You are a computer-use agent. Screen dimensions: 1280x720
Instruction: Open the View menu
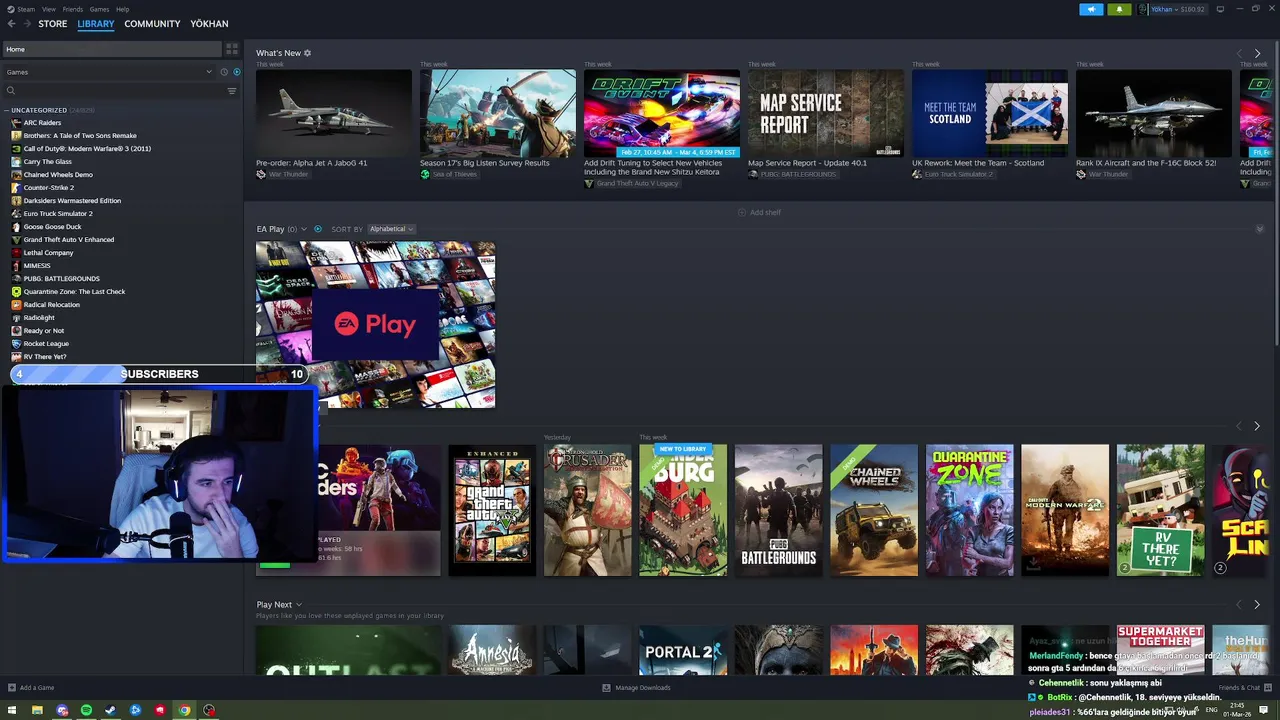click(x=49, y=9)
